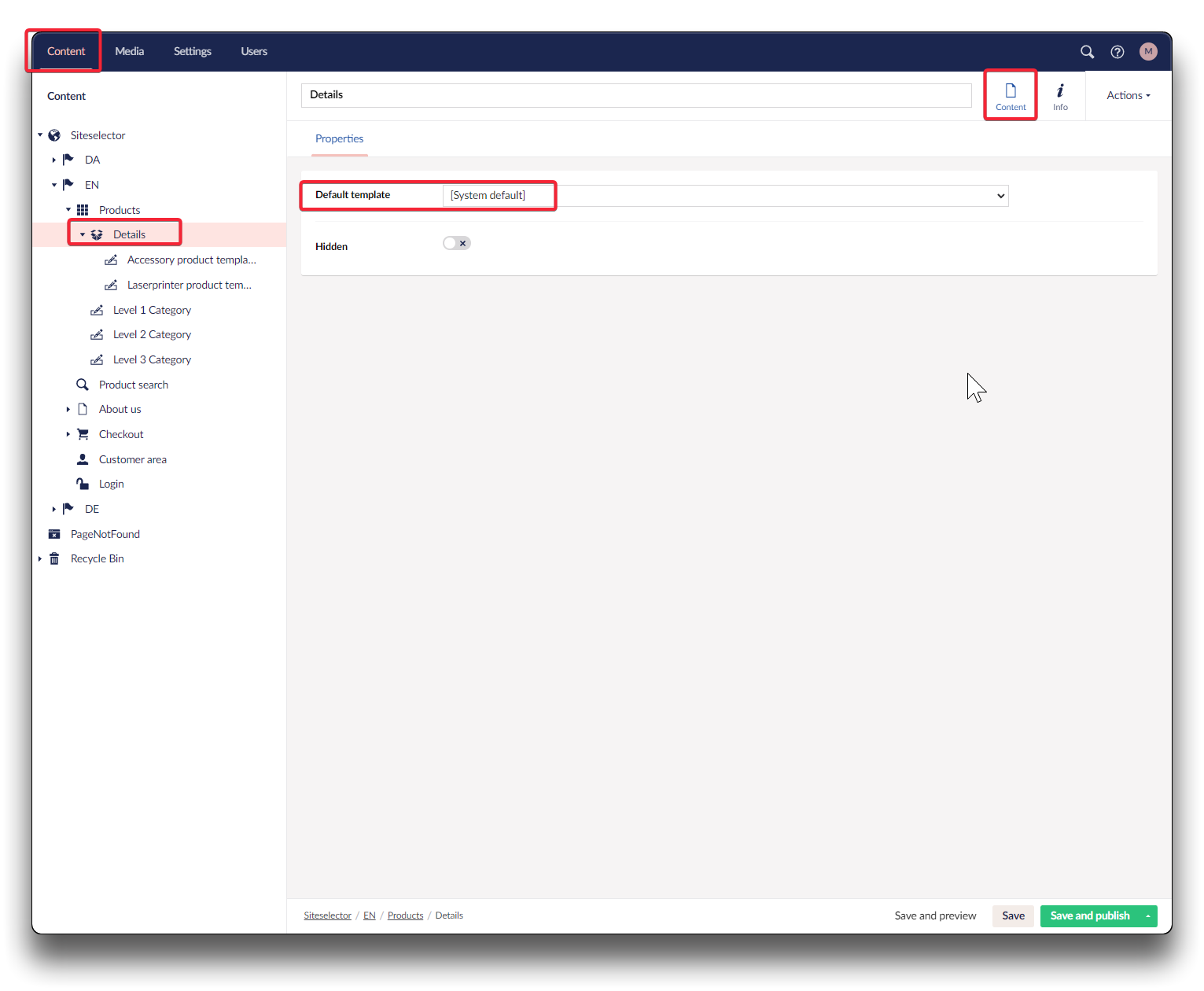Click the DA flag icon
The width and height of the screenshot is (1204, 991).
[68, 160]
